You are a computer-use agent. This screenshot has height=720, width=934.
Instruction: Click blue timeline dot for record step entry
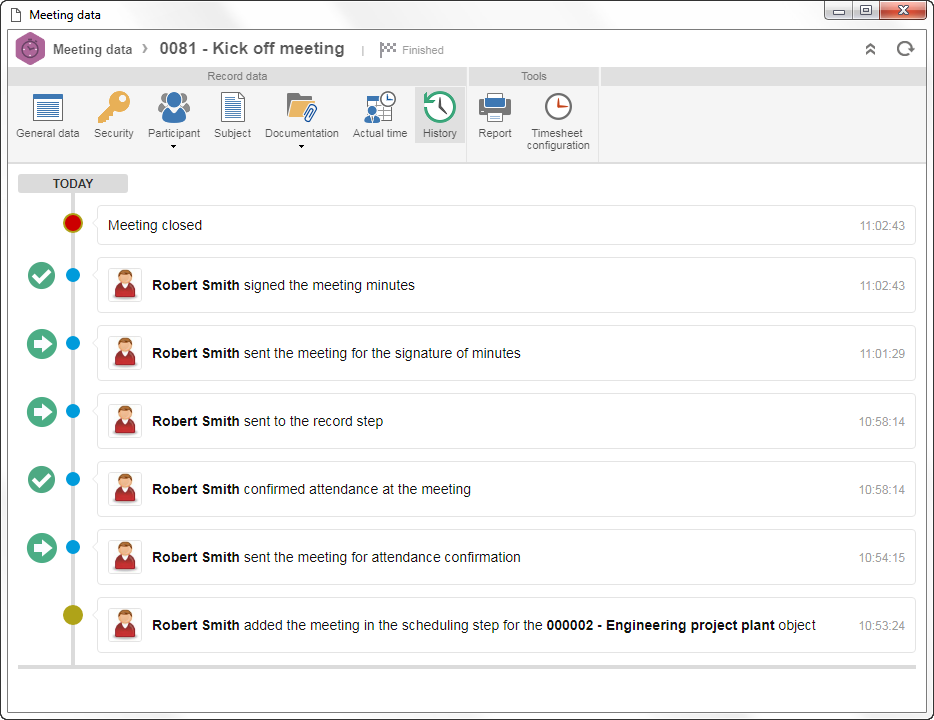[x=73, y=411]
